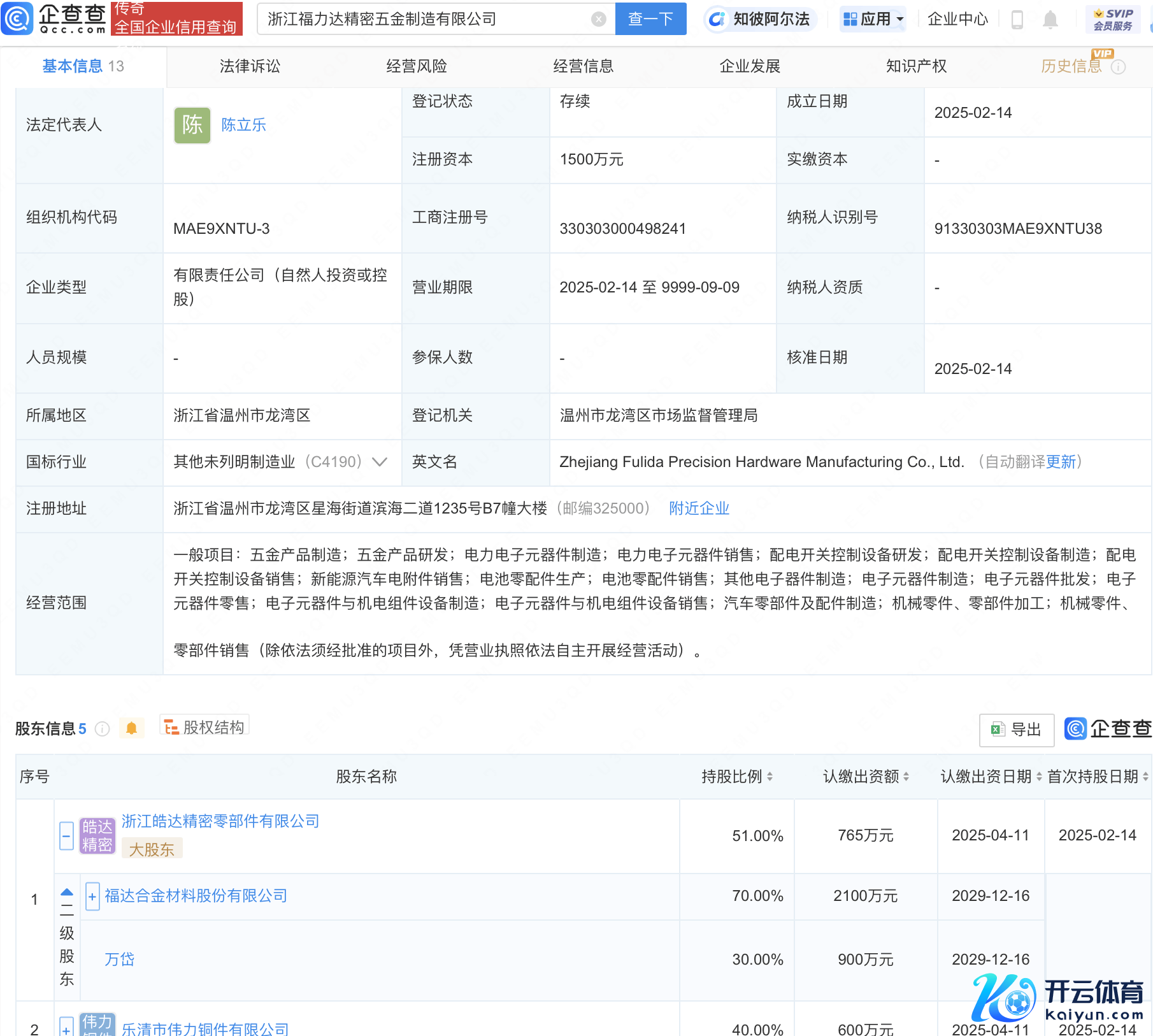This screenshot has width=1153, height=1036.
Task: Click shareholder info alert bell icon
Action: tap(132, 728)
